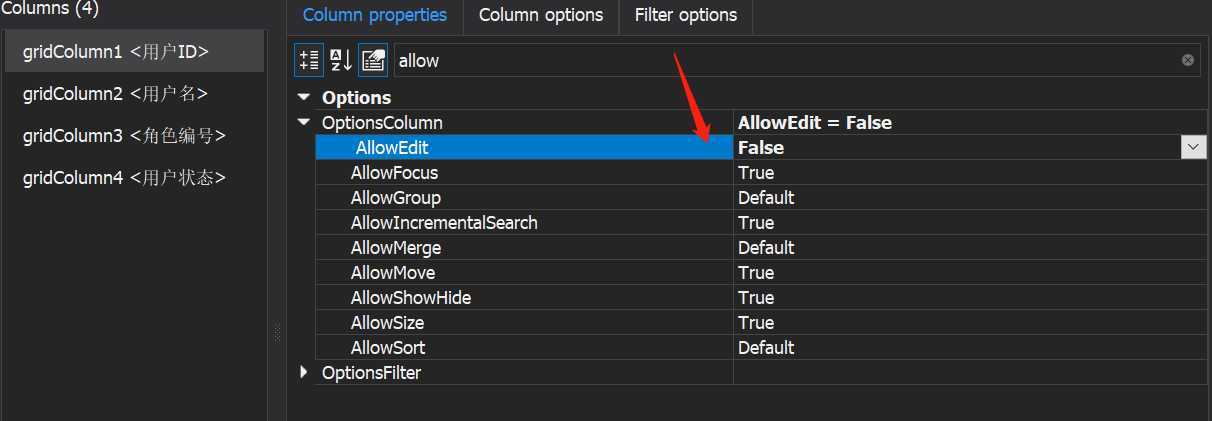Viewport: 1212px width, 421px height.
Task: Click the splitter handle between the panels
Action: [277, 333]
